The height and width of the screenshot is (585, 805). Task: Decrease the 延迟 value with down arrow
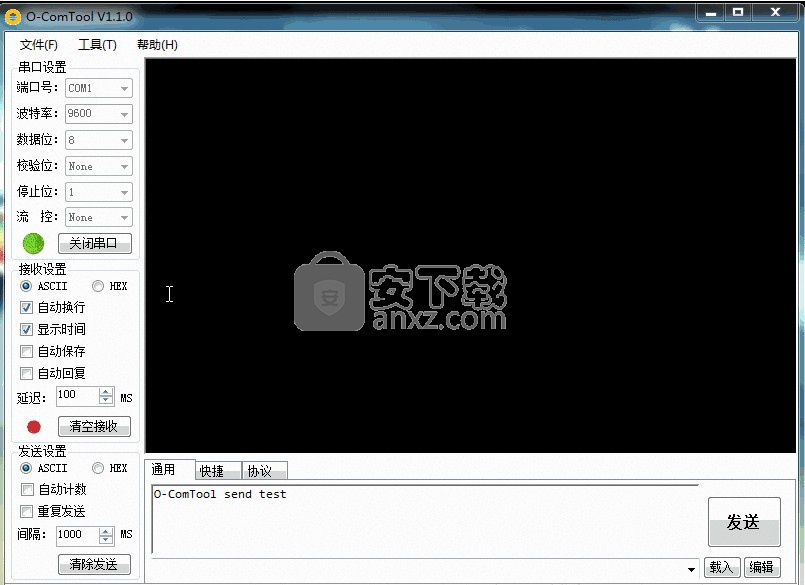tap(106, 401)
